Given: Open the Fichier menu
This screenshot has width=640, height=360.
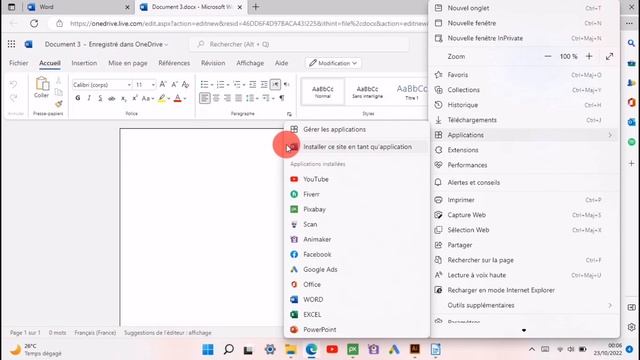Looking at the screenshot, I should point(19,63).
